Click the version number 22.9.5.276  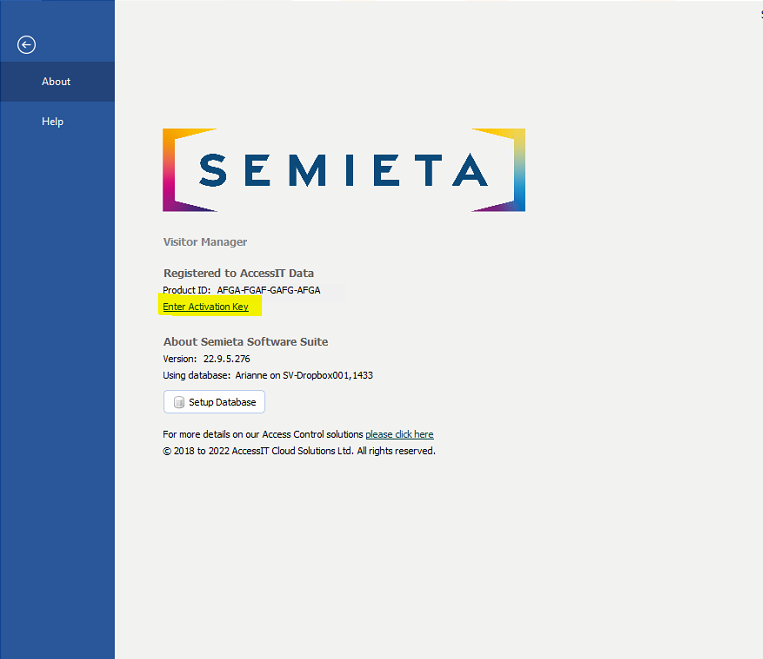click(x=227, y=359)
